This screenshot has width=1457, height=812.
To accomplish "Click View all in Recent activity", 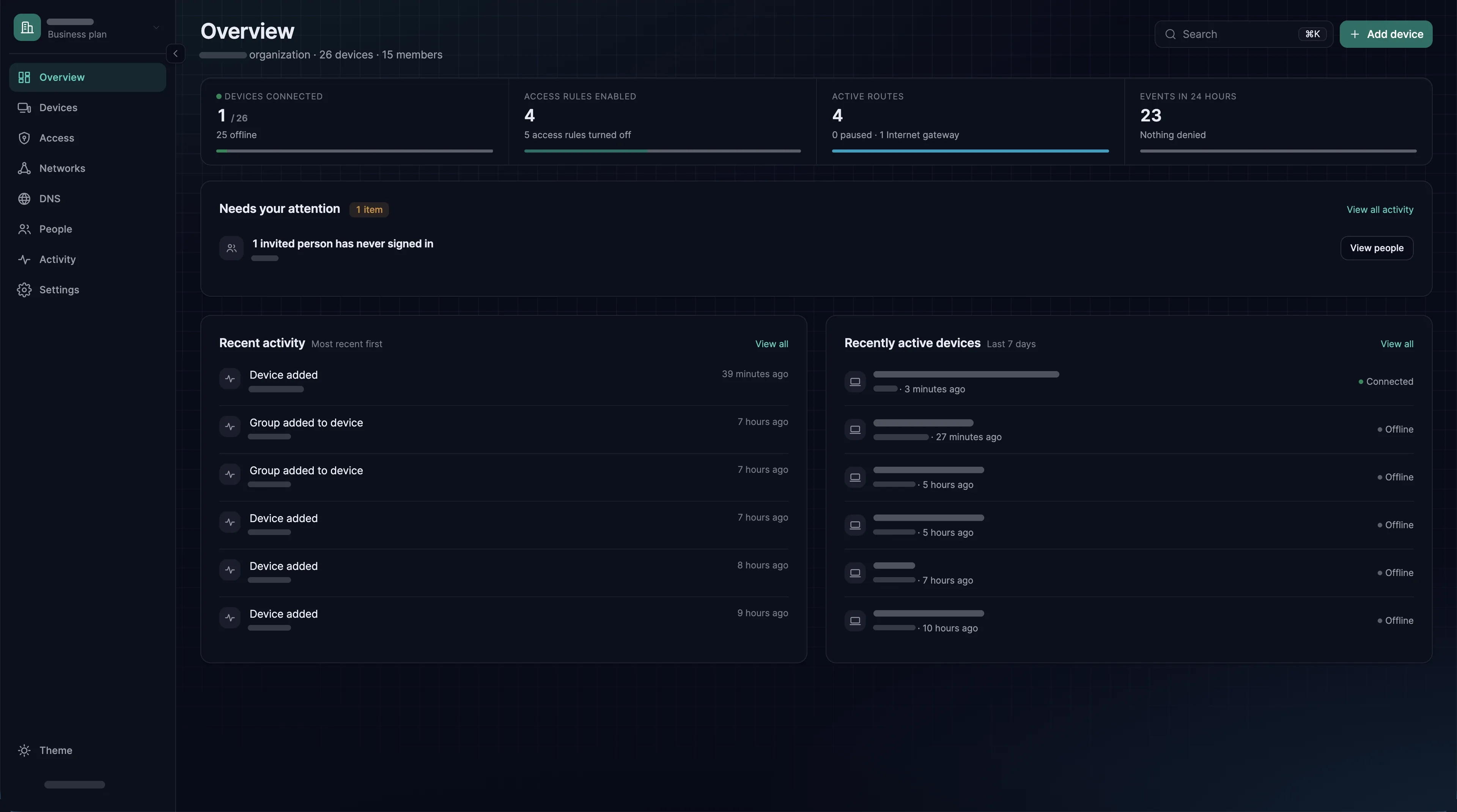I will click(x=771, y=344).
